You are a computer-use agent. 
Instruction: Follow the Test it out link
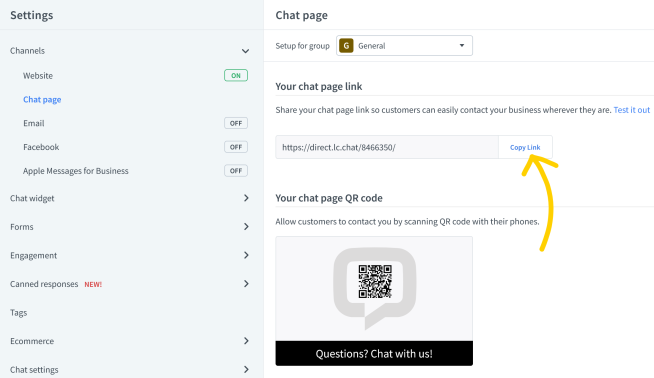pyautogui.click(x=631, y=110)
